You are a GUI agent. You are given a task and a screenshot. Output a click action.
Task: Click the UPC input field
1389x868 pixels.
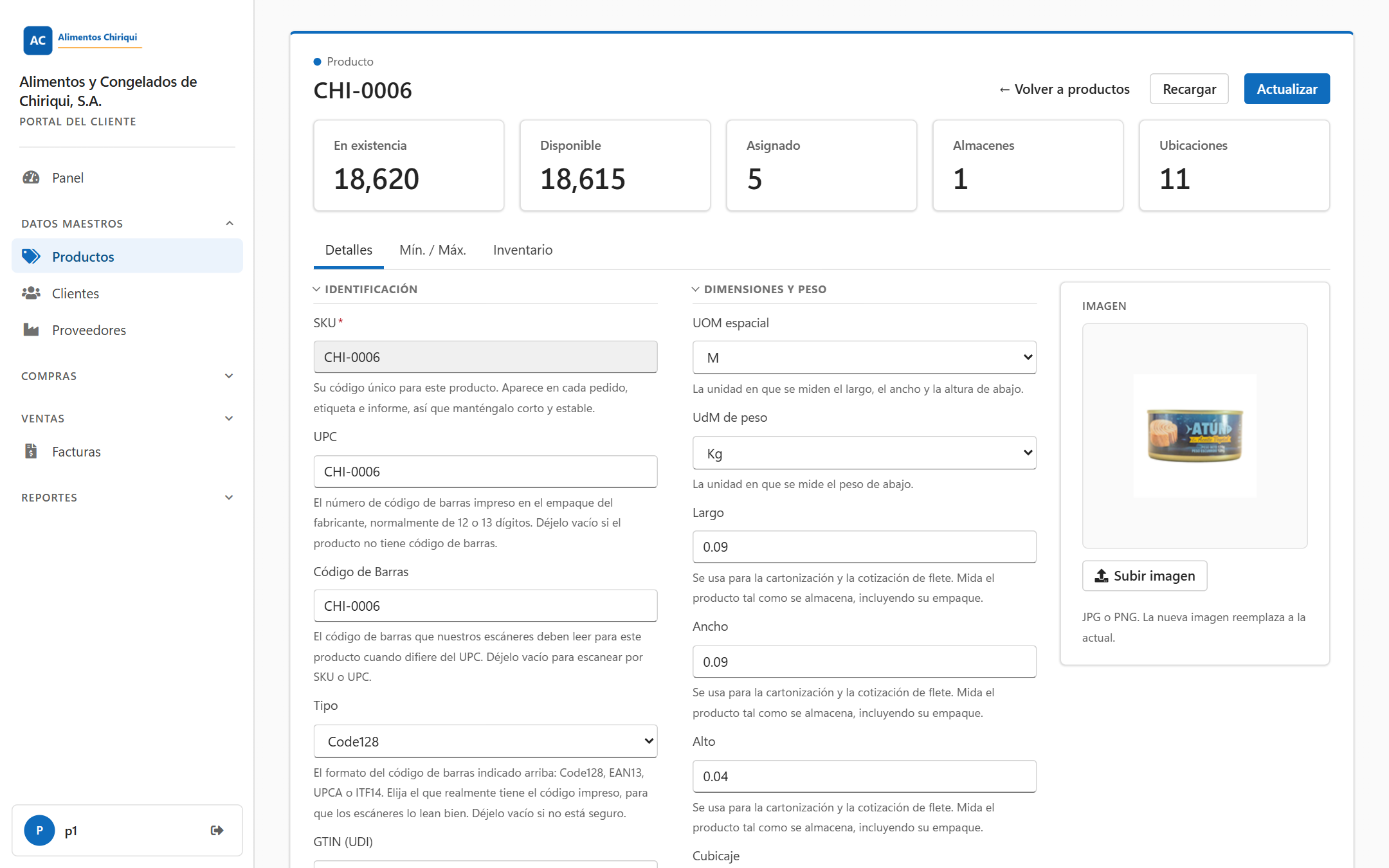[x=486, y=471]
